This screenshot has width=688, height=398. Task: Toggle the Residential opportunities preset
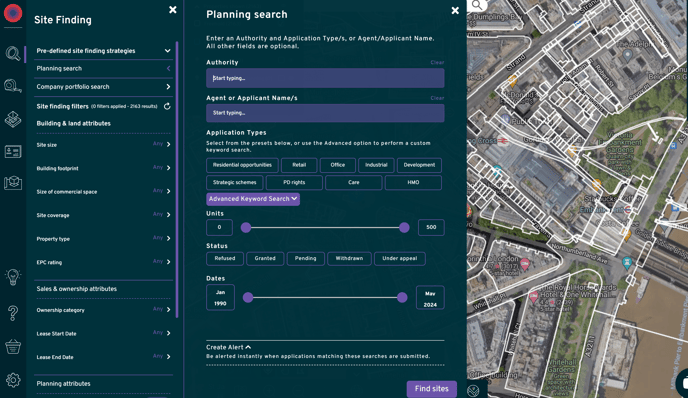coord(242,165)
